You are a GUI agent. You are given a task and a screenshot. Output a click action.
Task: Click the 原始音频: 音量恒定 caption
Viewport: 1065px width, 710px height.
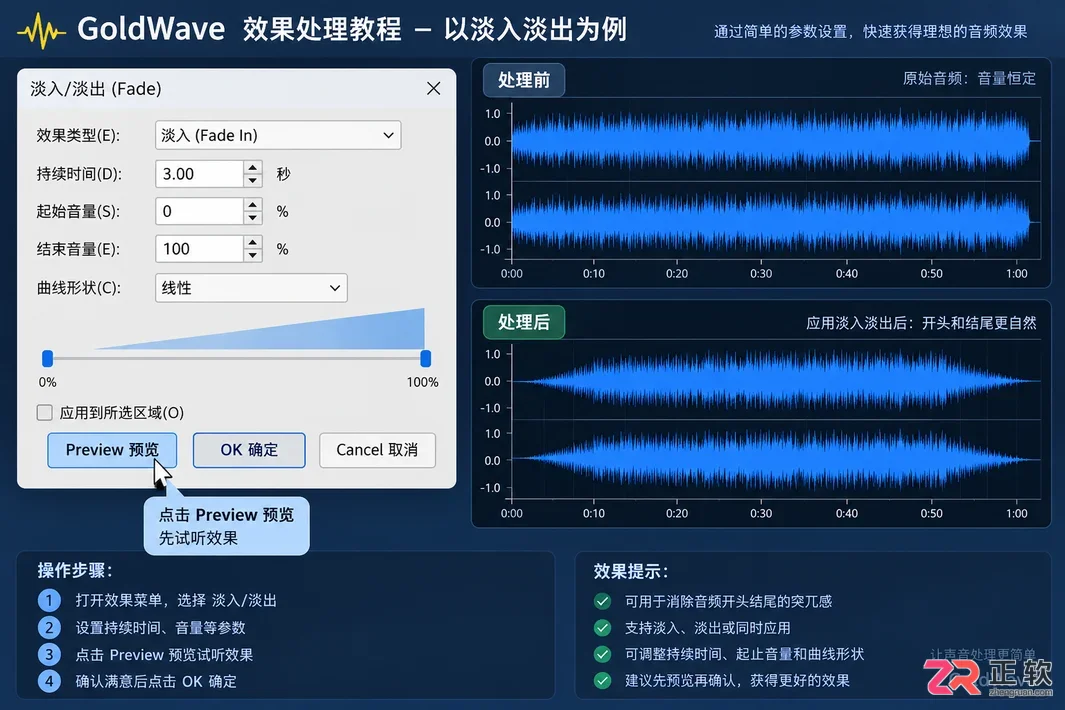click(x=969, y=79)
